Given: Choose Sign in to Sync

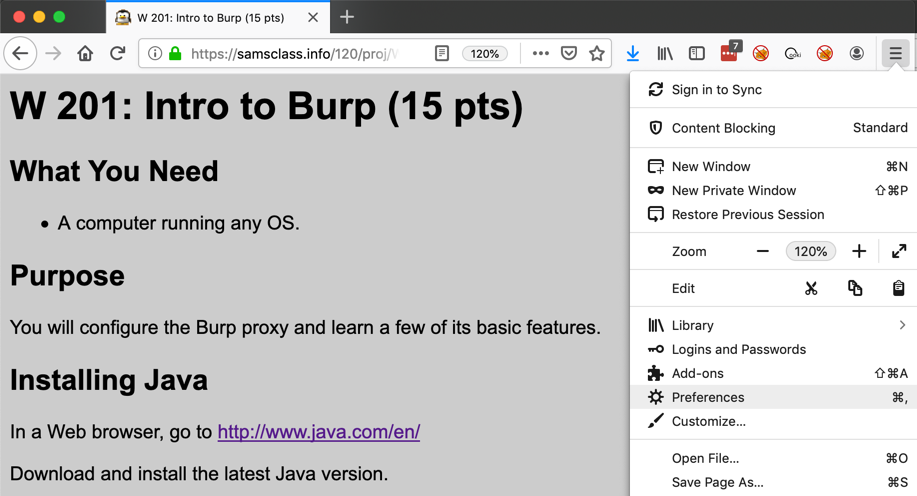Looking at the screenshot, I should 773,89.
